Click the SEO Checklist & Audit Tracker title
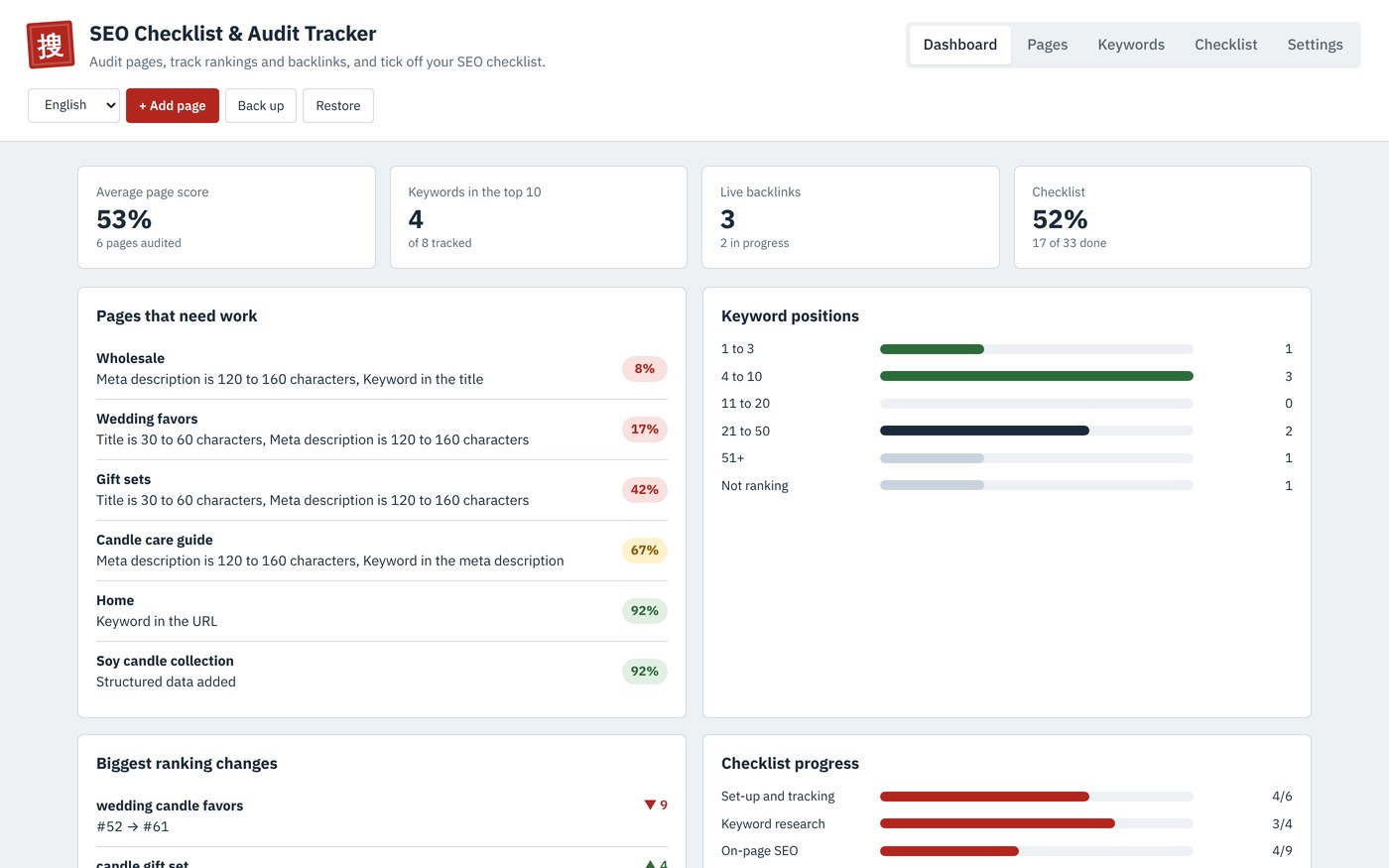The image size is (1389, 868). pyautogui.click(x=233, y=34)
